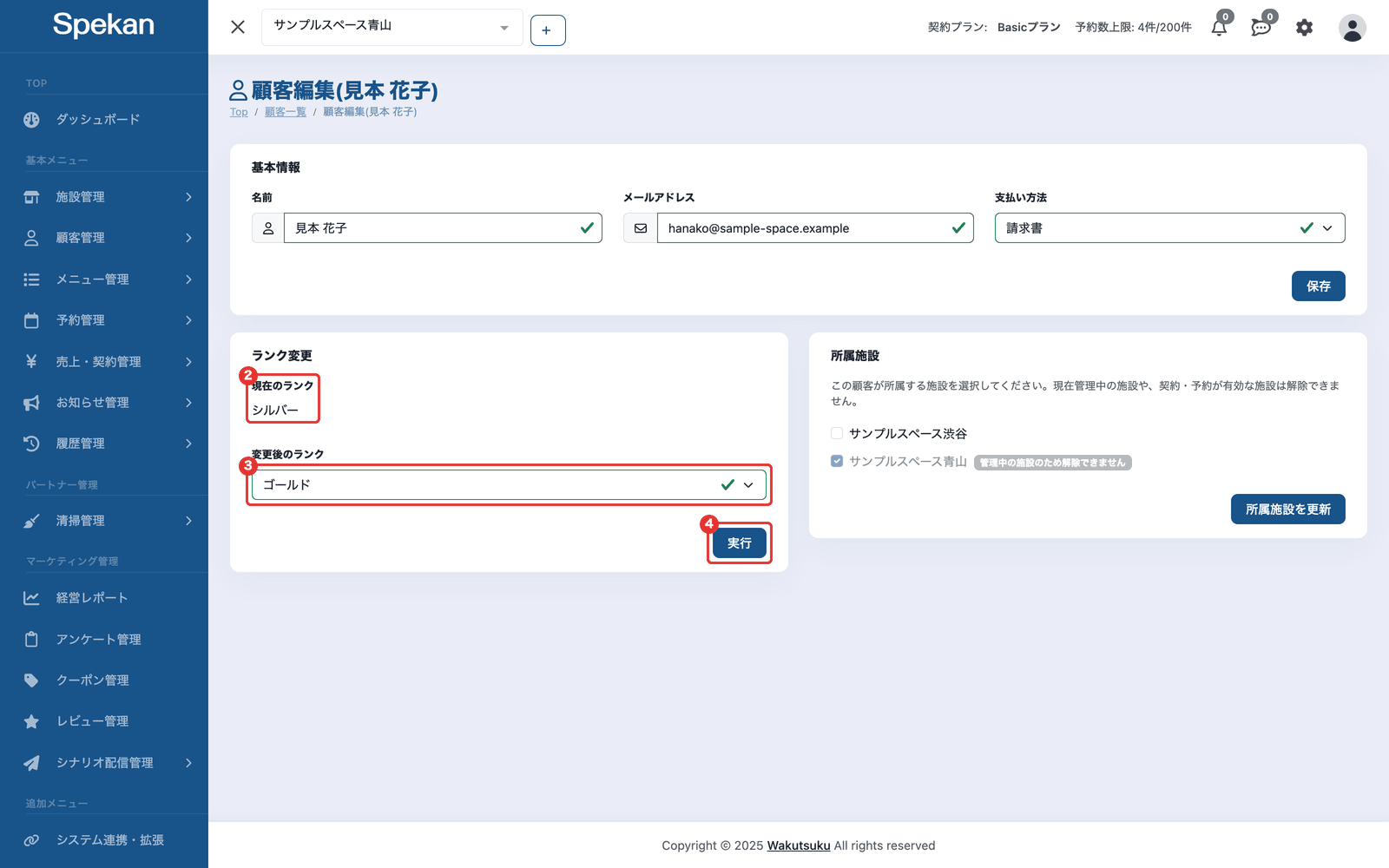Image resolution: width=1389 pixels, height=868 pixels.
Task: Follow the 顧客一覧 breadcrumb link
Action: (x=286, y=112)
